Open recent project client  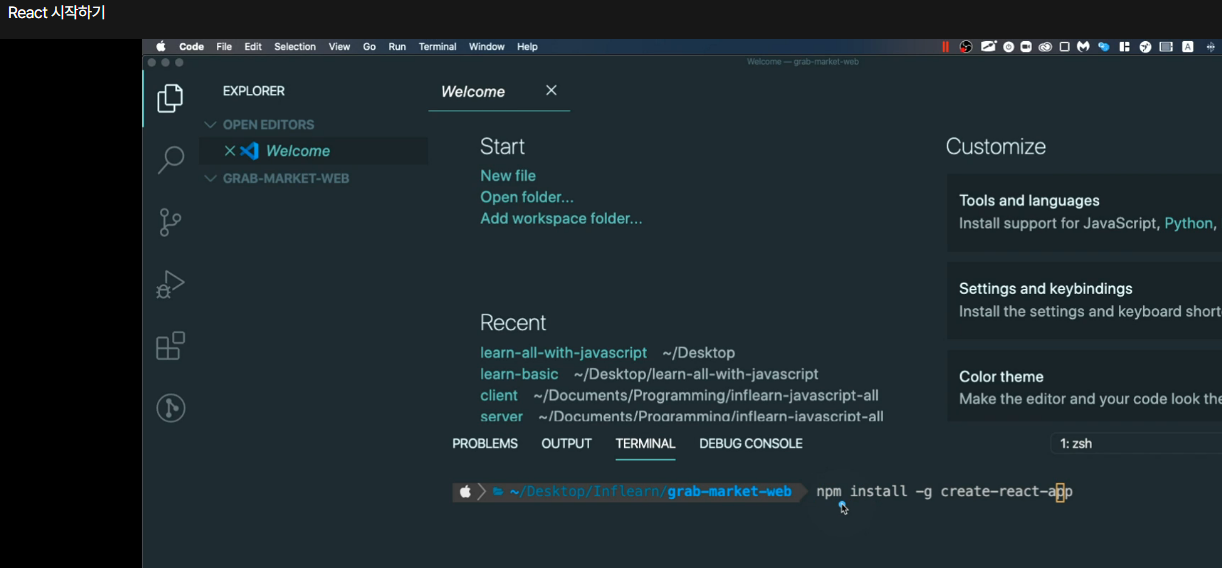499,395
